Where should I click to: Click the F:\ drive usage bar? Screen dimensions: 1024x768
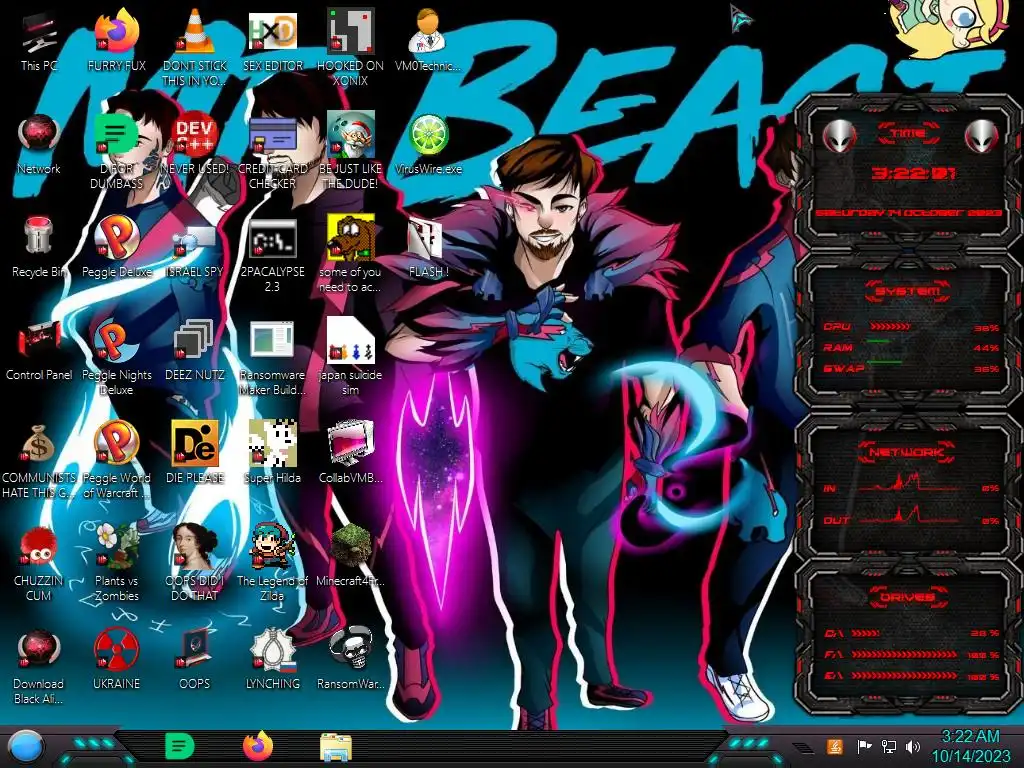click(x=904, y=654)
